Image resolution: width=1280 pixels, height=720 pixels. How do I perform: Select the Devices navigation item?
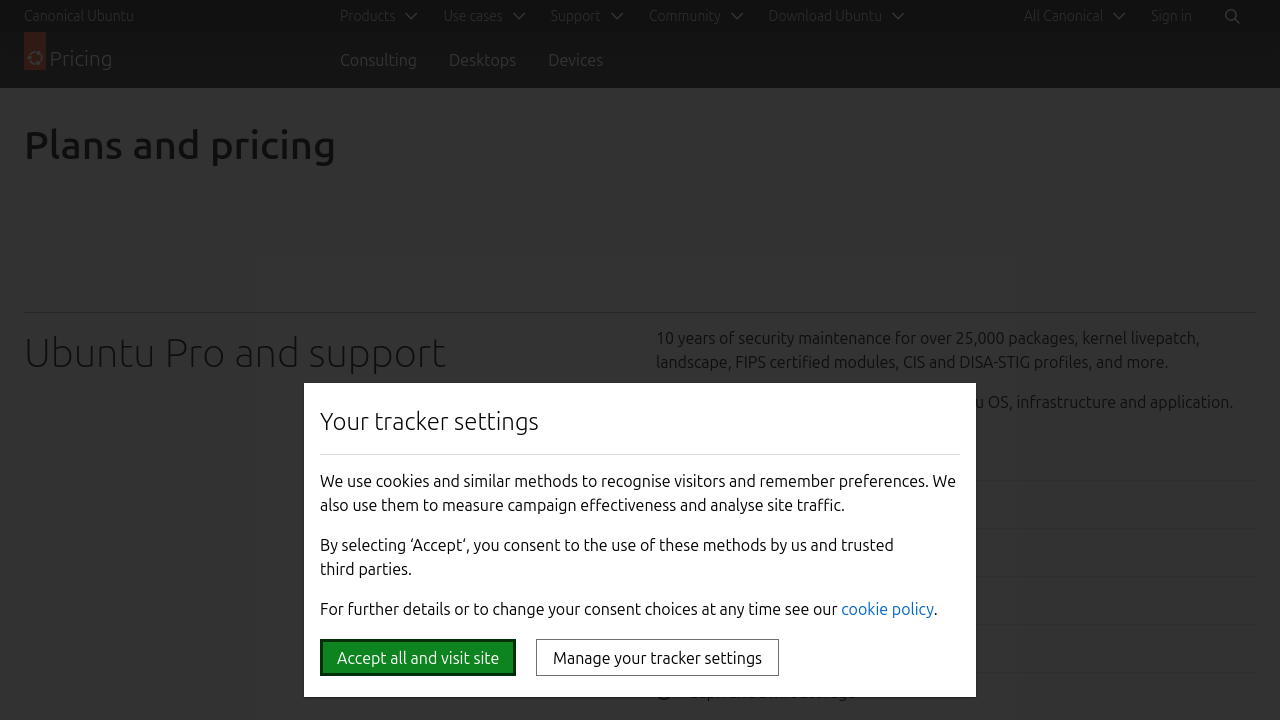[575, 60]
